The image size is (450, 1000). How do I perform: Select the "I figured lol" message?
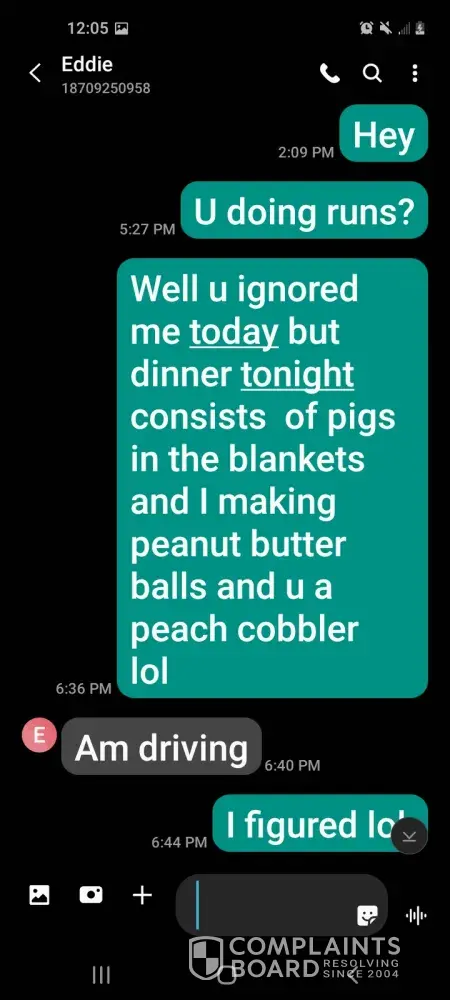(x=319, y=823)
